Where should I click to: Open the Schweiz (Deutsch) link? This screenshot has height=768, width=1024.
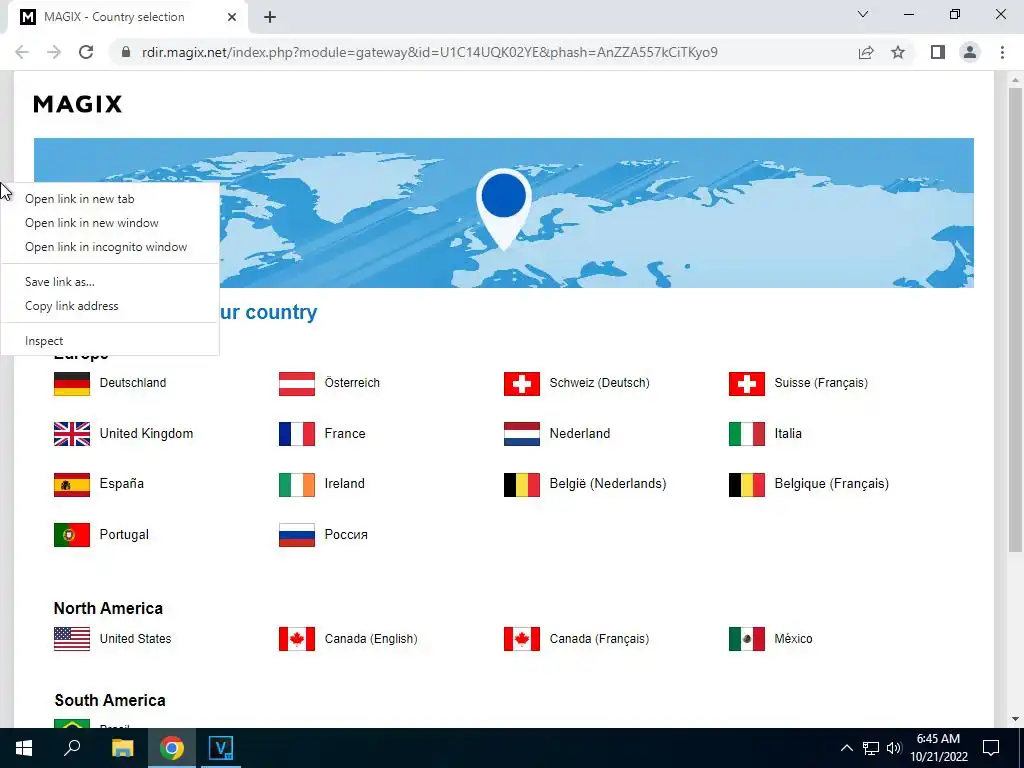pos(600,383)
